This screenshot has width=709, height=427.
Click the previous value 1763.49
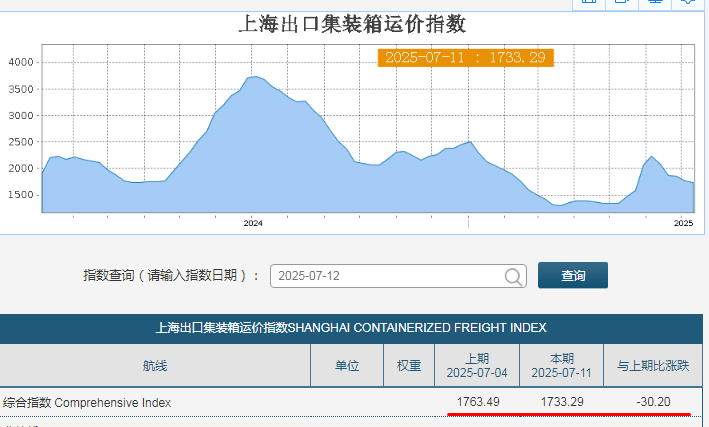(478, 402)
